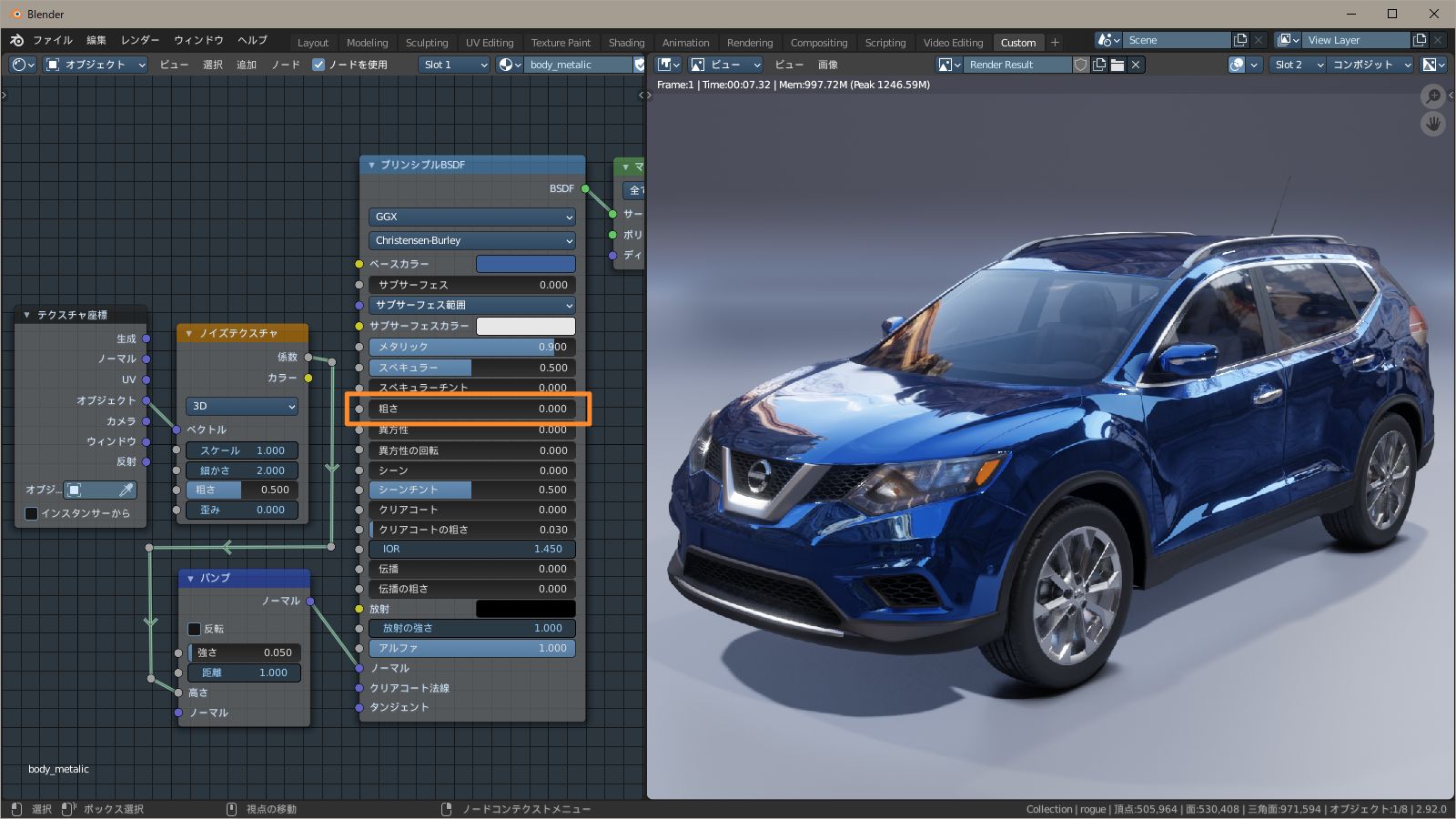Click the material sphere browse icon beside body_metalic

(x=511, y=65)
